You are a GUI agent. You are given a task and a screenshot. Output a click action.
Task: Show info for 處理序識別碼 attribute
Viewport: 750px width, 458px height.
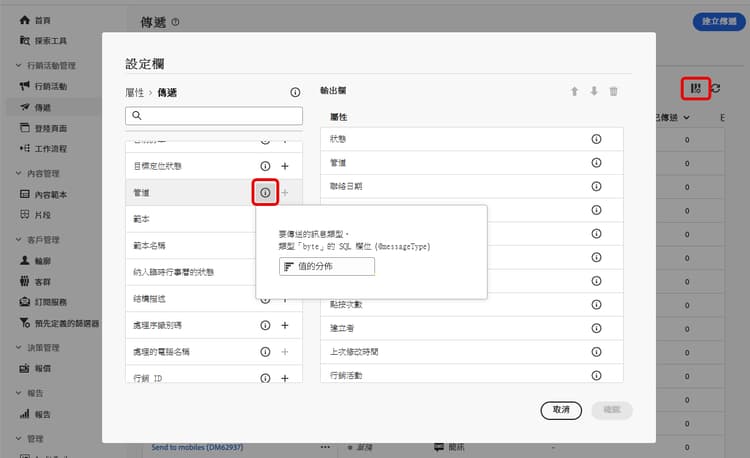[x=265, y=325]
